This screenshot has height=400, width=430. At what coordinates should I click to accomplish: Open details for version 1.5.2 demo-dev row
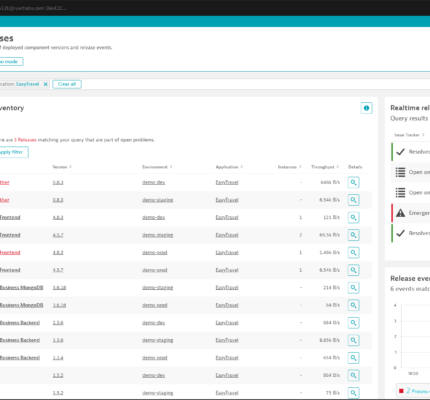pos(353,375)
